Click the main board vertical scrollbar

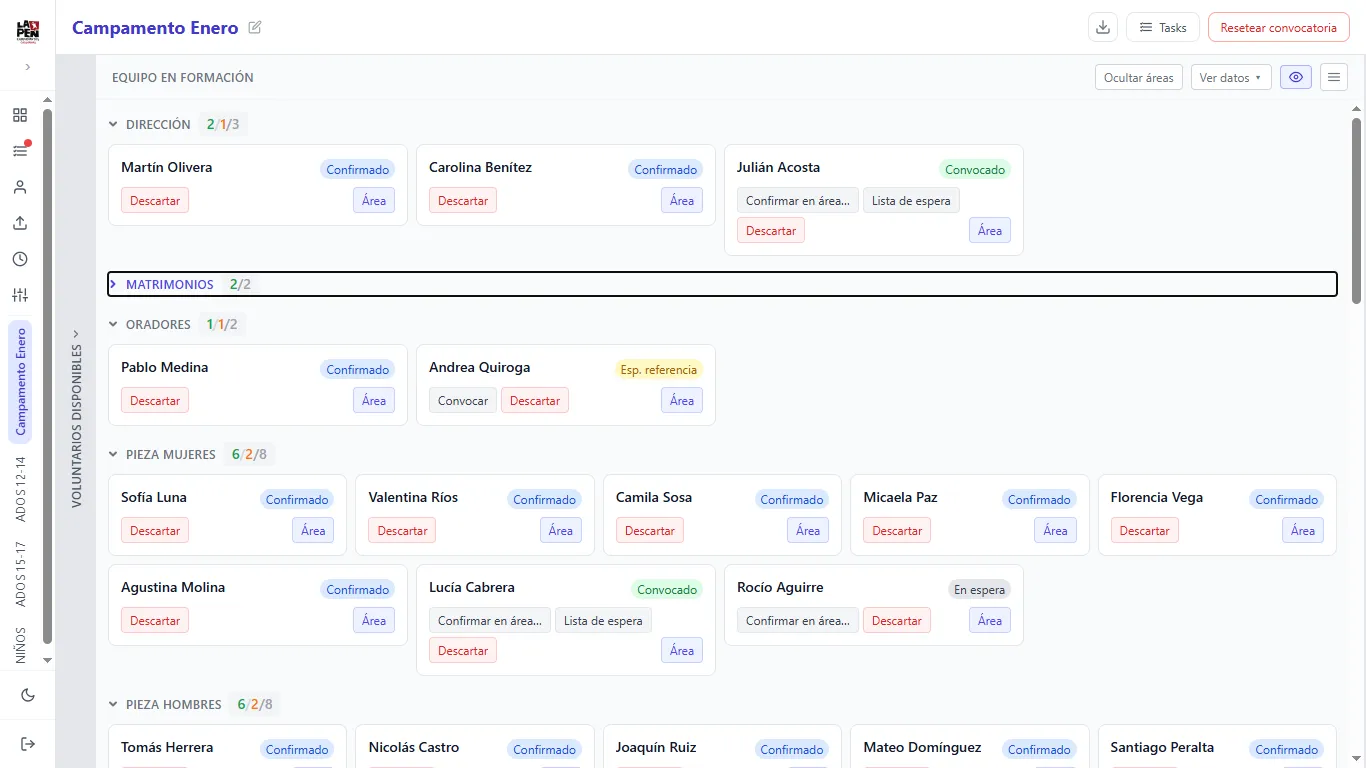tap(1356, 210)
